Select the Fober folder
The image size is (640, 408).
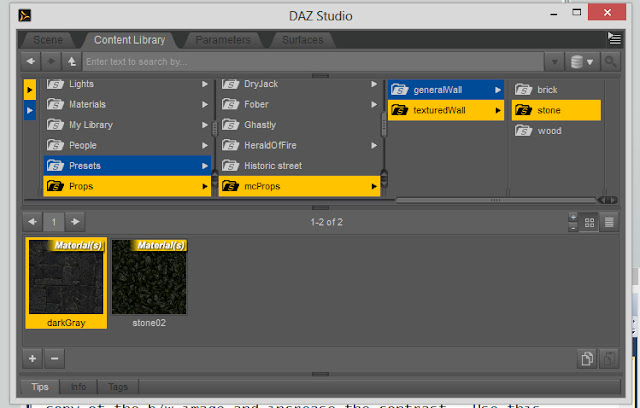[300, 104]
